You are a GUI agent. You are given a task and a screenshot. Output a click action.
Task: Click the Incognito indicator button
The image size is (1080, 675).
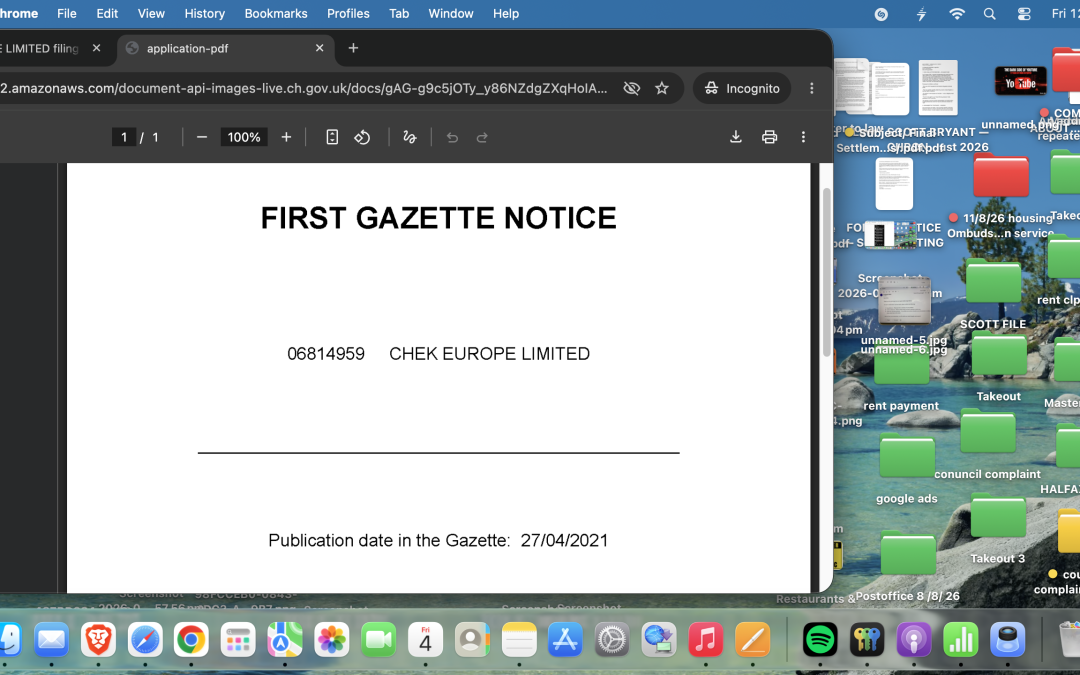point(742,88)
